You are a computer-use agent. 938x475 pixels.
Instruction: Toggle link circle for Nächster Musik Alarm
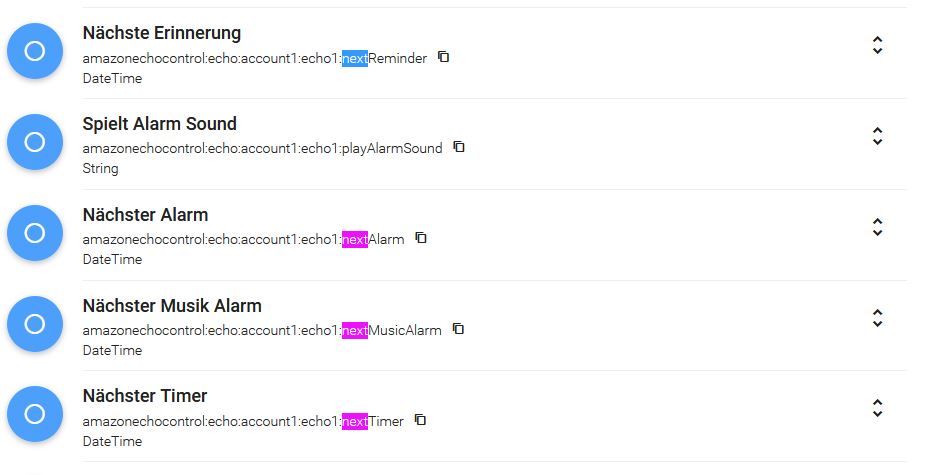pos(35,324)
